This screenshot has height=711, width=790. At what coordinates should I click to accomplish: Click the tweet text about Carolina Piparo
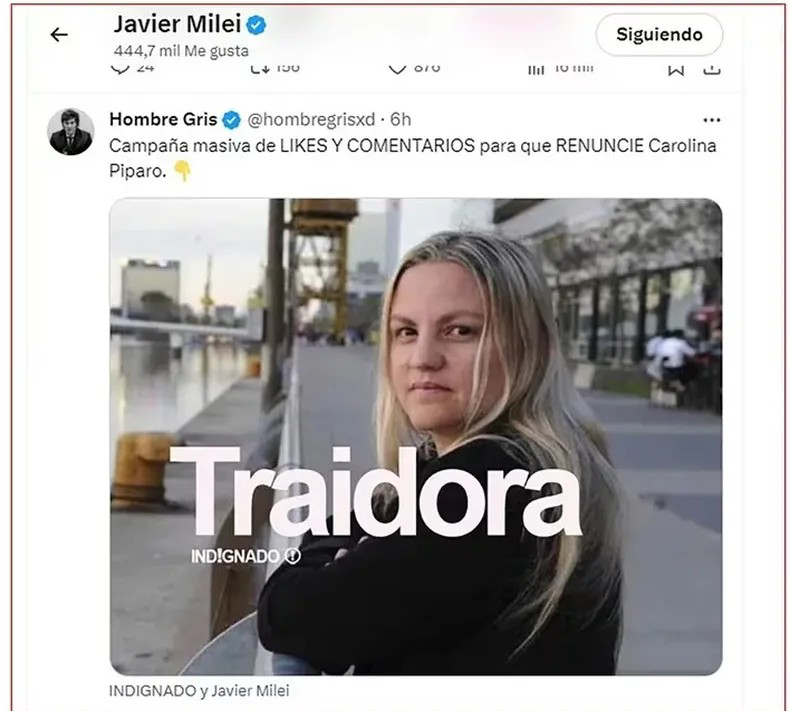[412, 158]
